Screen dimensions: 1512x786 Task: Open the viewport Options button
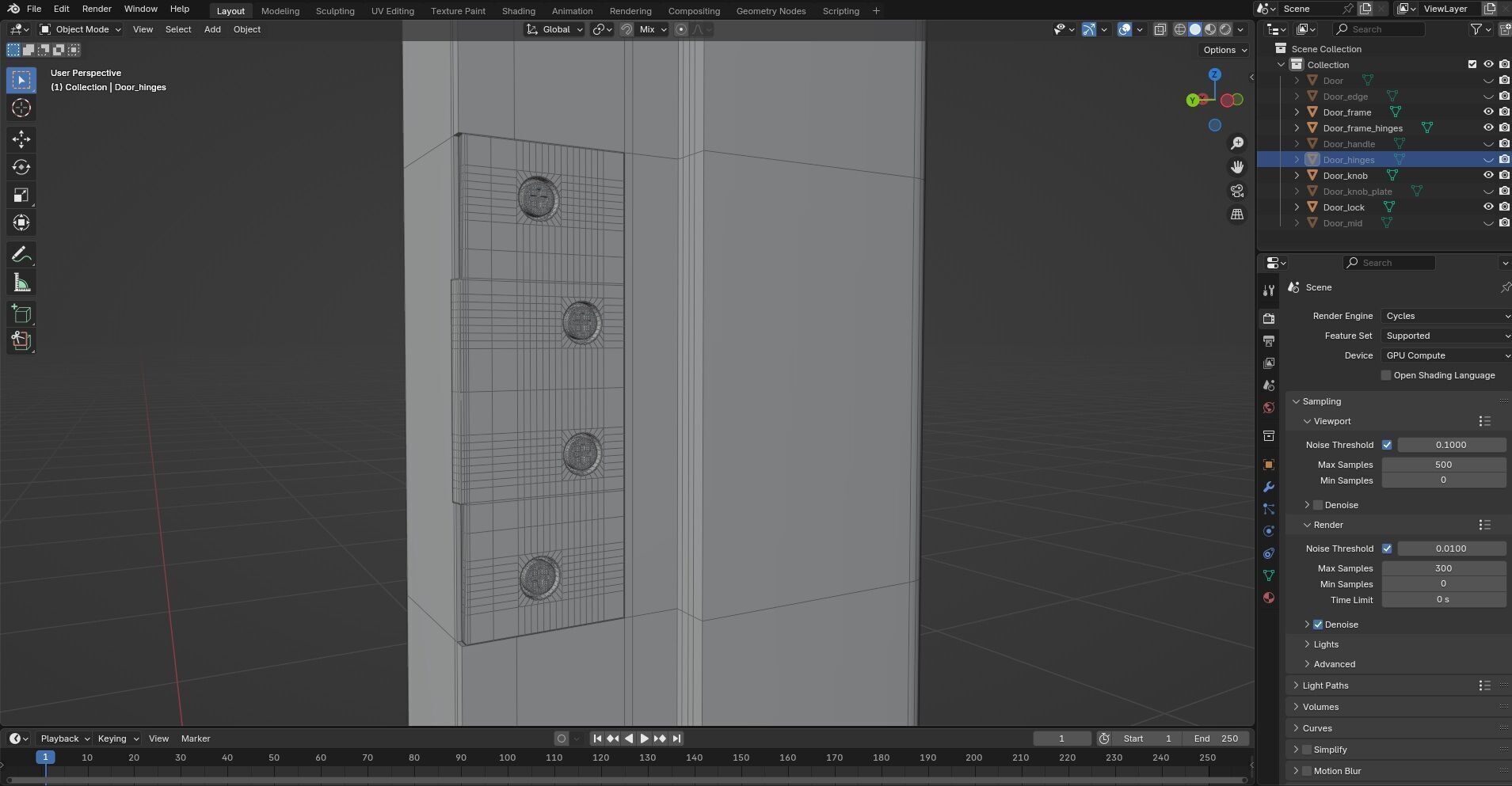pos(1224,50)
